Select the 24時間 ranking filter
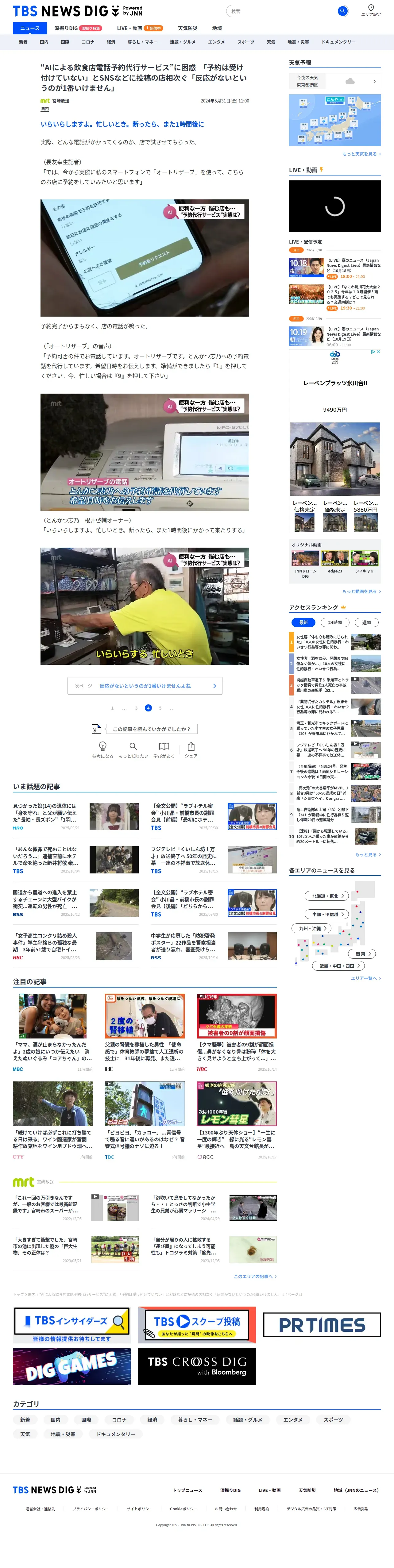 [335, 622]
